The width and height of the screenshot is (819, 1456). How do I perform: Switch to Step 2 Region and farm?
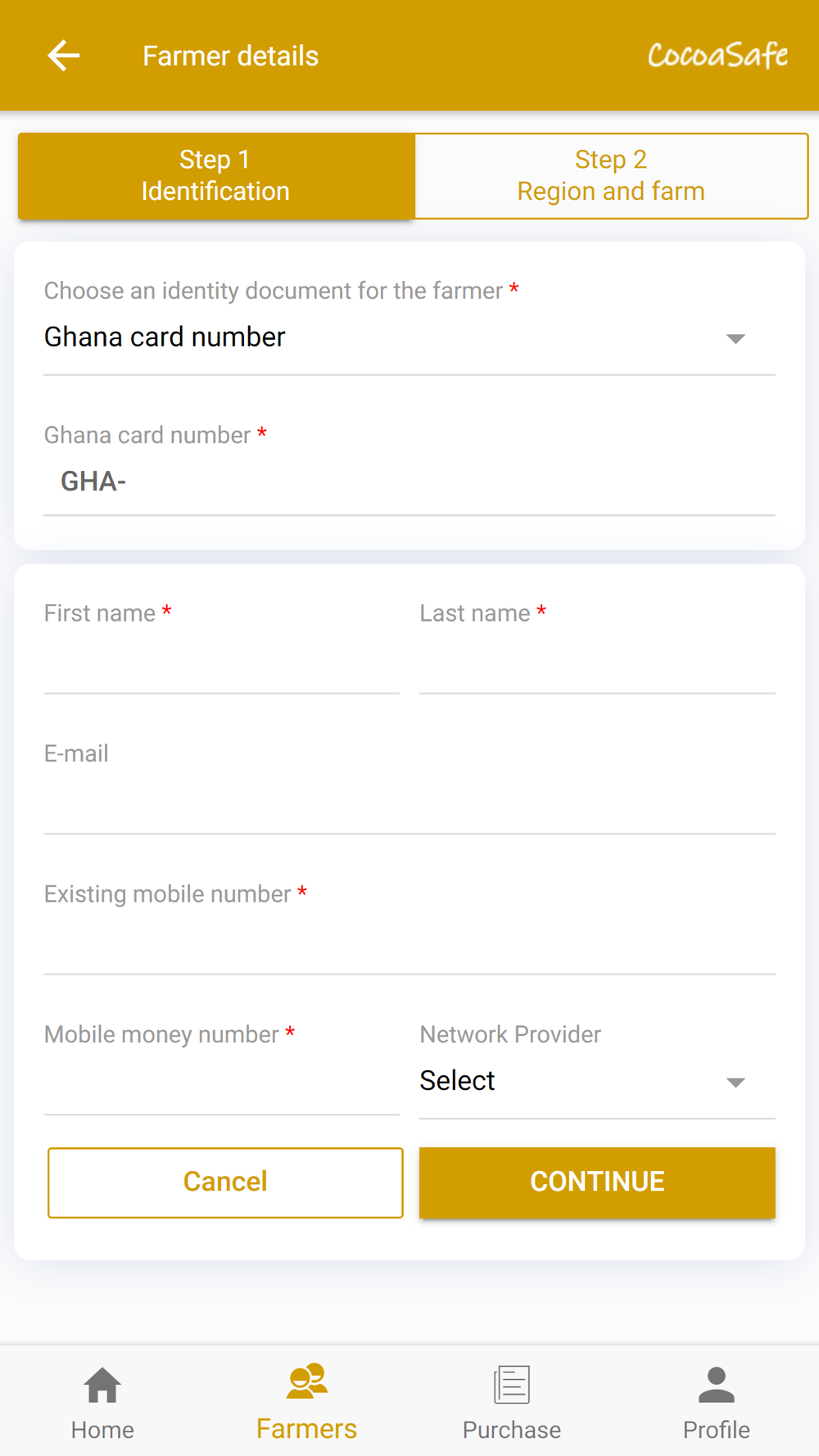(x=611, y=176)
